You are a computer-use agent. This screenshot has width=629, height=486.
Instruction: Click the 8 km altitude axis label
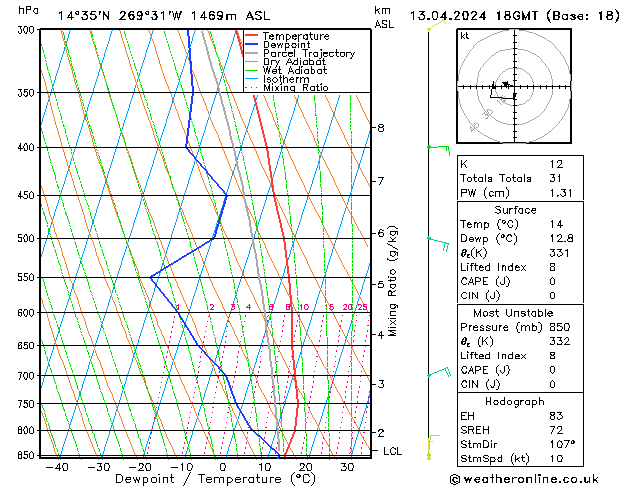[380, 128]
